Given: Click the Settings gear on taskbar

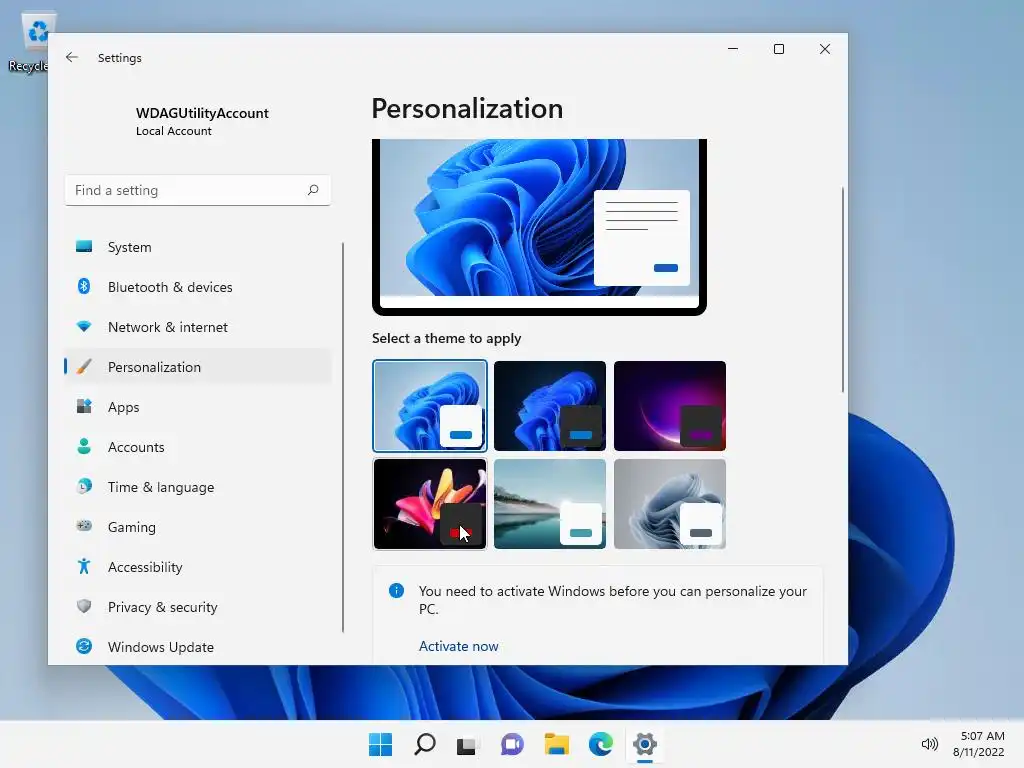Looking at the screenshot, I should point(645,744).
